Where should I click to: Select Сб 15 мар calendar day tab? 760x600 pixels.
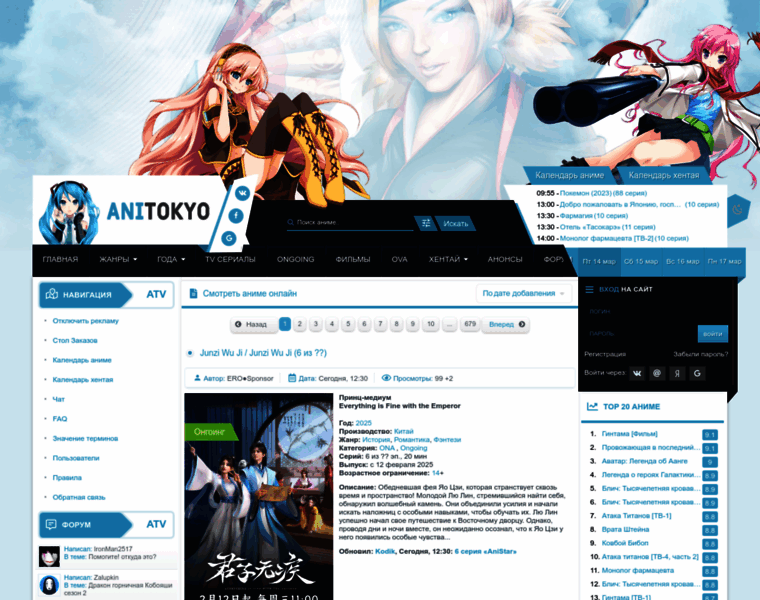click(641, 261)
